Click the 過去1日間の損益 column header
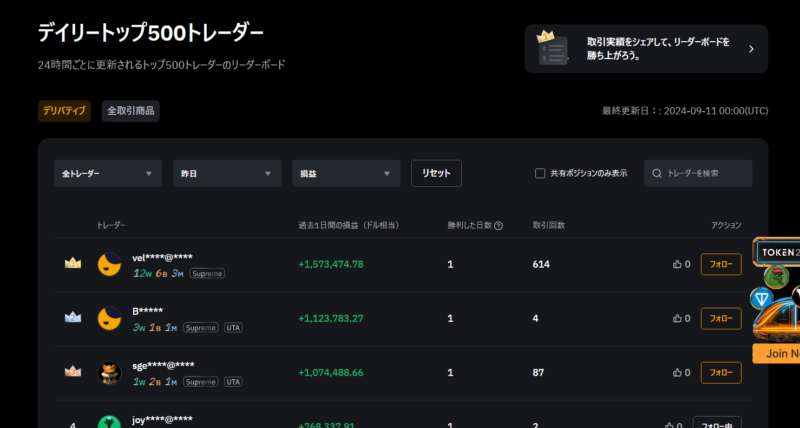 click(348, 225)
